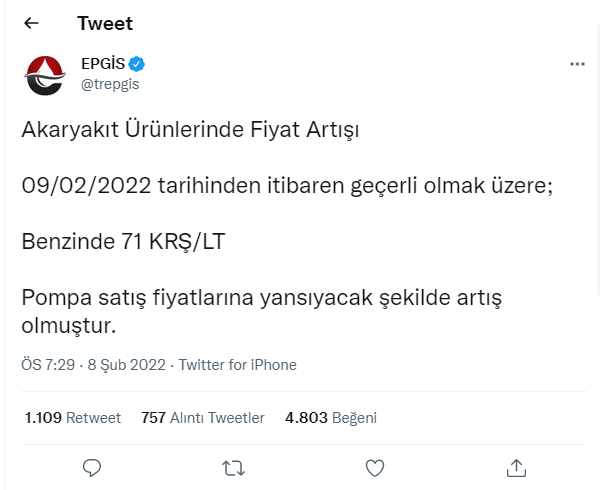Click the Twitter for iPhone source link
600x490 pixels.
click(238, 365)
